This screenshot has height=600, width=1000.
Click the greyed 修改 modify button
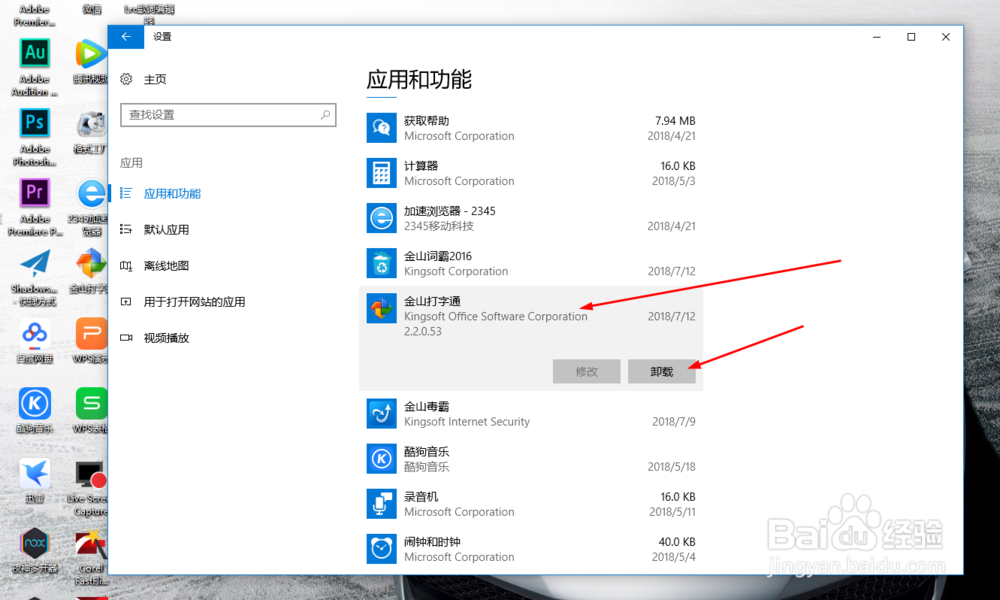coord(587,372)
